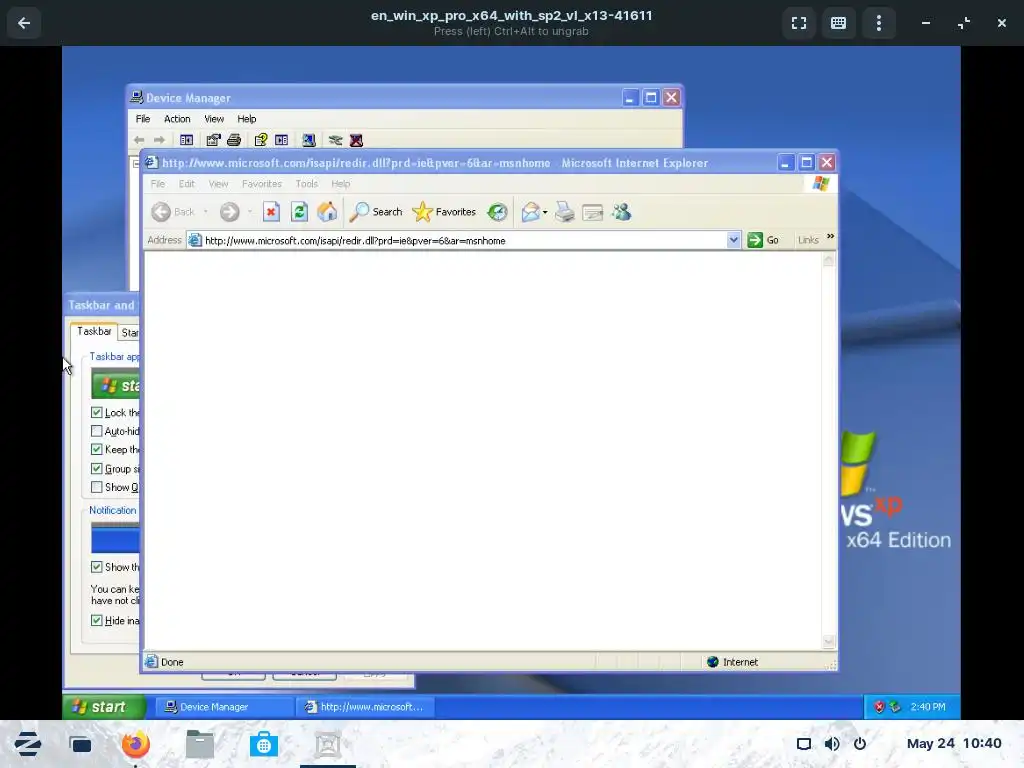Click the security shield tray icon
Viewport: 1024px width, 768px height.
(879, 707)
